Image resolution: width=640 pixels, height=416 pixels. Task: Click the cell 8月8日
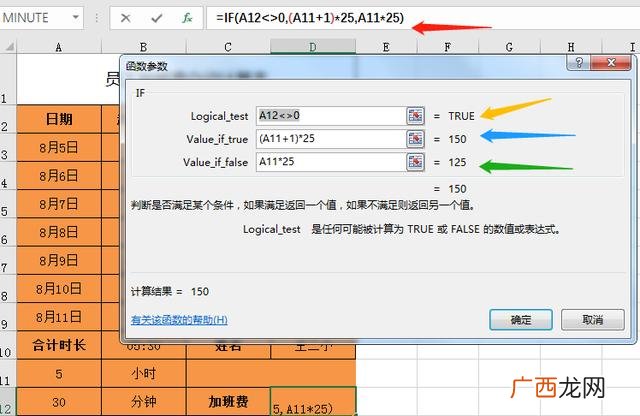pyautogui.click(x=59, y=232)
